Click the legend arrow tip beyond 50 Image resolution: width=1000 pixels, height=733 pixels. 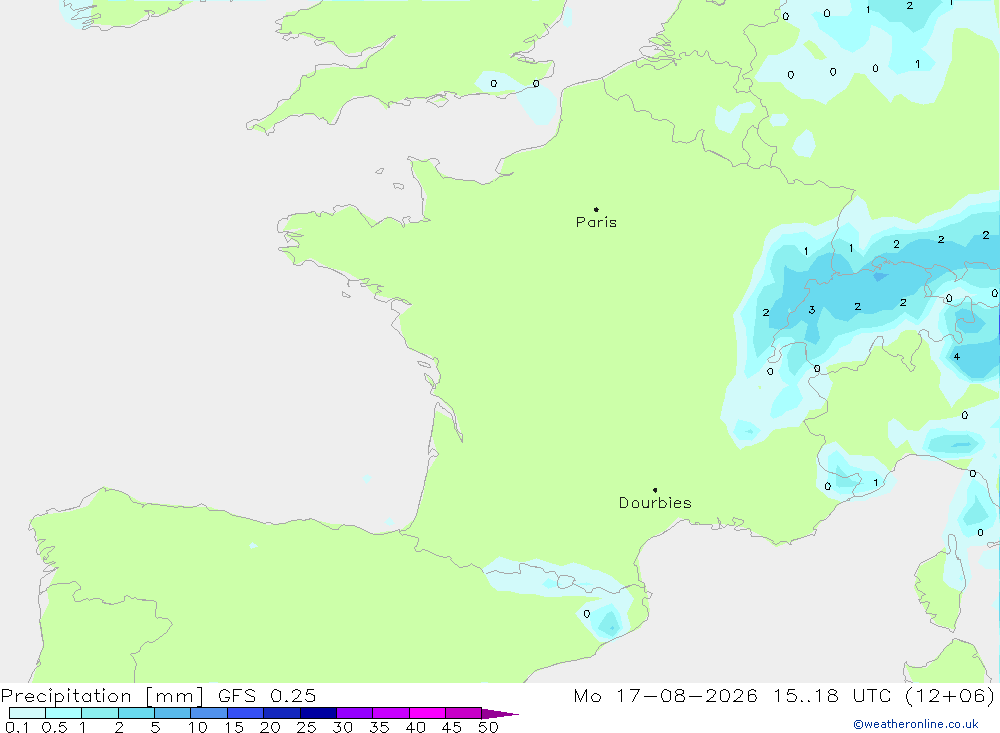pyautogui.click(x=499, y=713)
